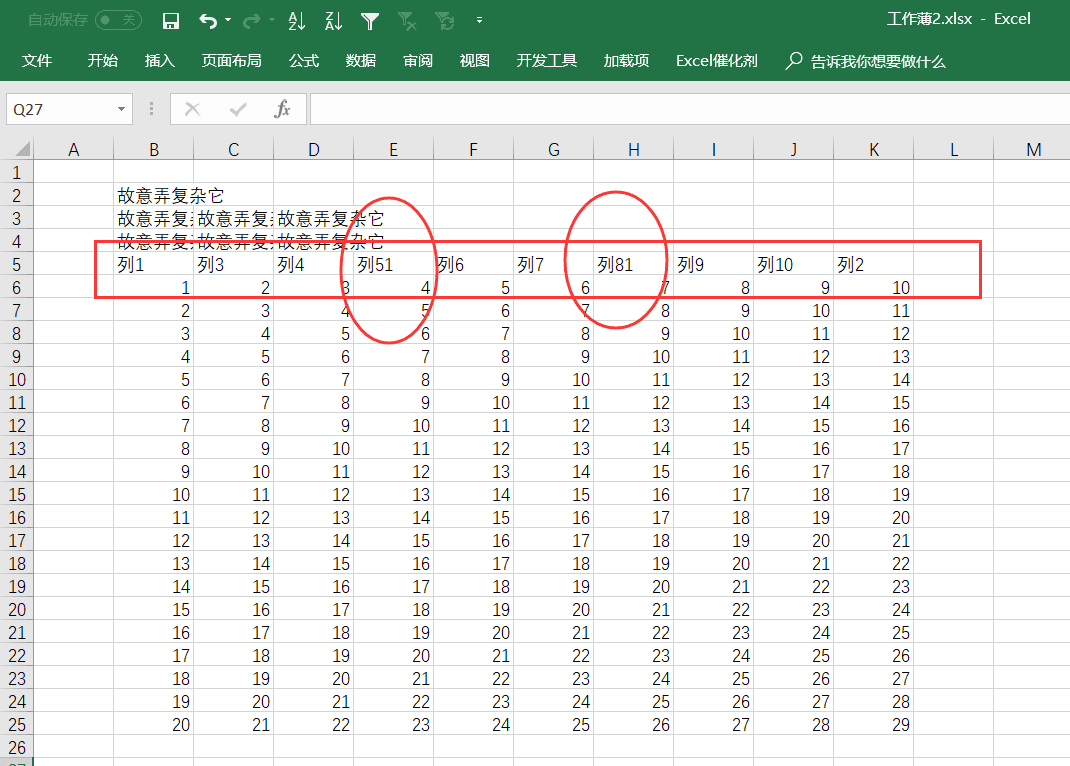This screenshot has height=766, width=1070.
Task: Sort ascending with the A-to-Z icon
Action: coord(296,21)
